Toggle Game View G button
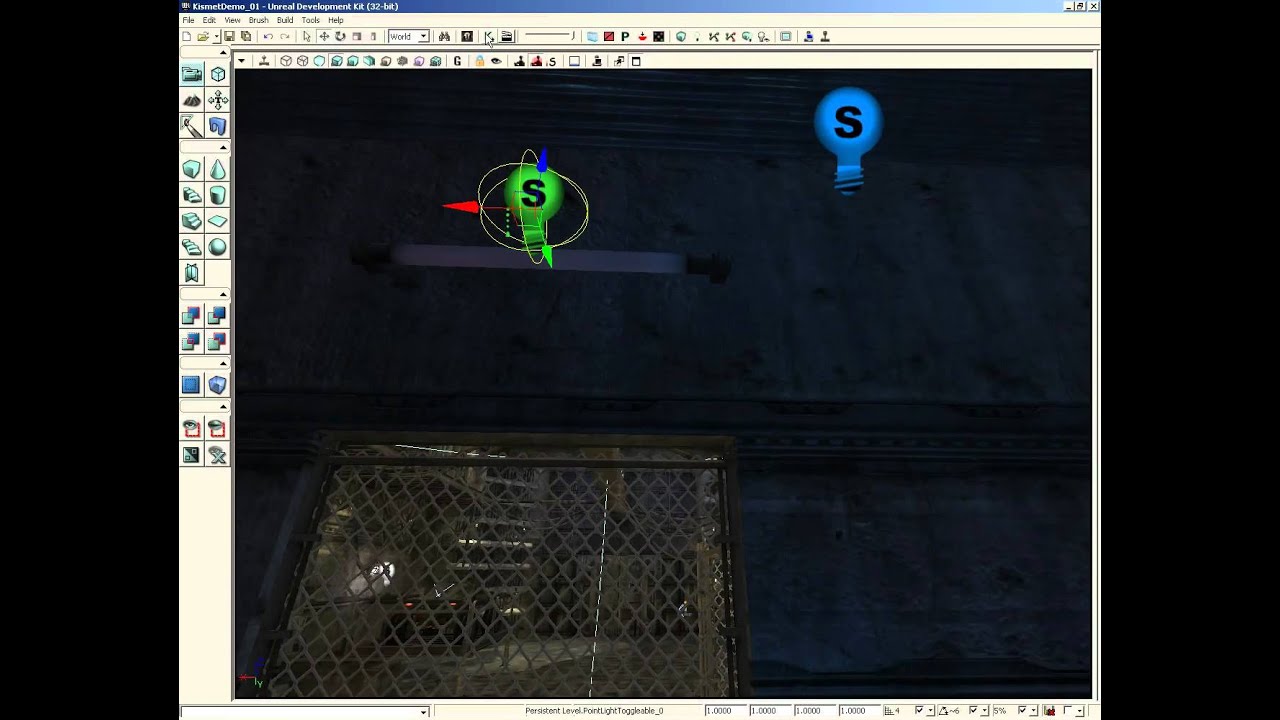1280x720 pixels. tap(458, 62)
